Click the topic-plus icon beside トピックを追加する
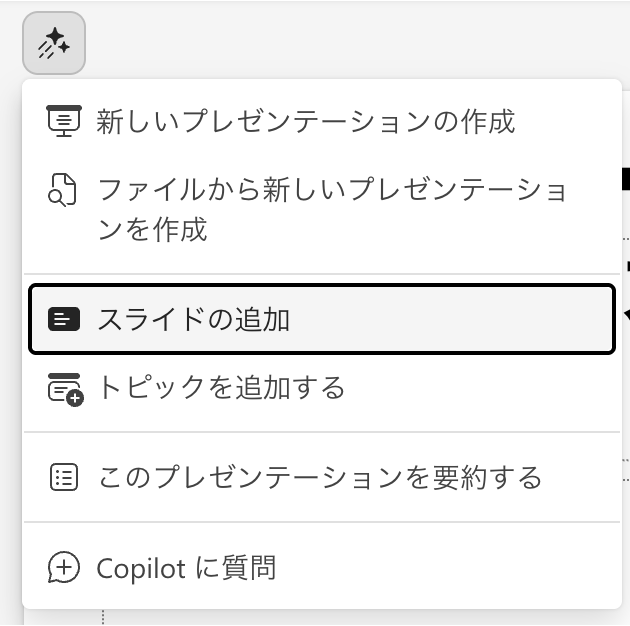This screenshot has width=630, height=626. click(65, 388)
